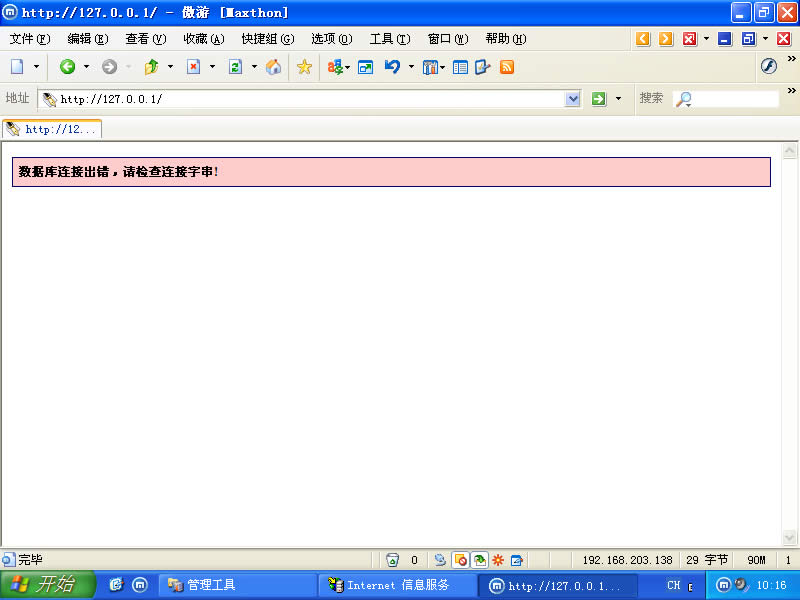This screenshot has height=600, width=800.
Task: Click the scrollbar up arrow
Action: pyautogui.click(x=789, y=151)
